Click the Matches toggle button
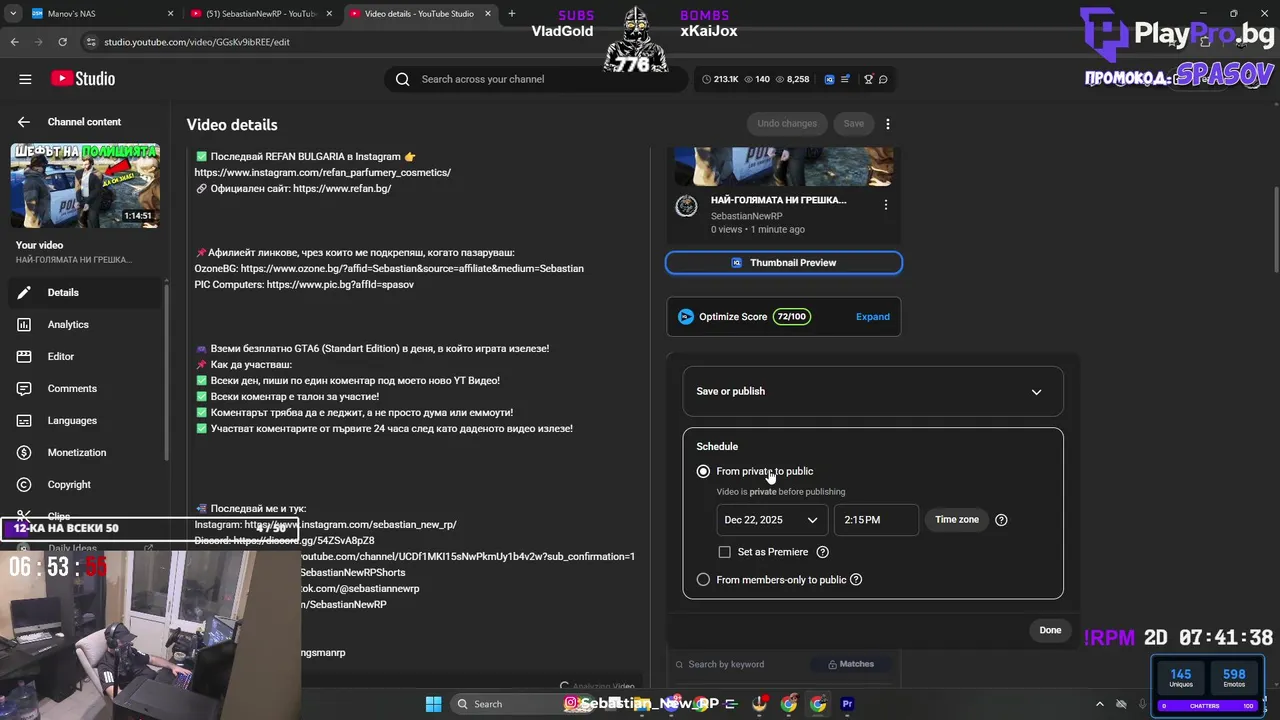This screenshot has height=720, width=1280. point(850,664)
